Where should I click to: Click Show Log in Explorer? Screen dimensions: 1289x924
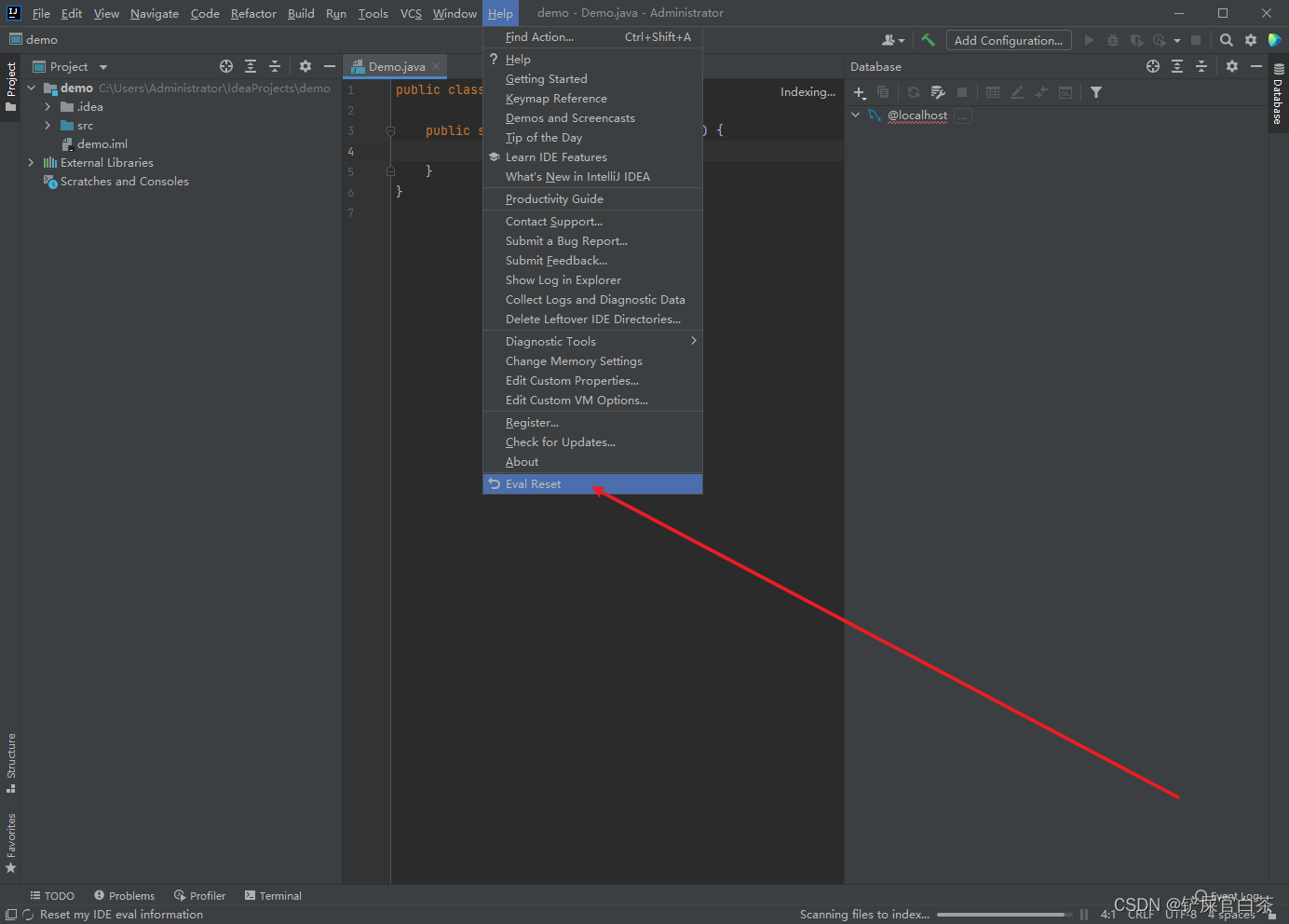tap(592, 280)
